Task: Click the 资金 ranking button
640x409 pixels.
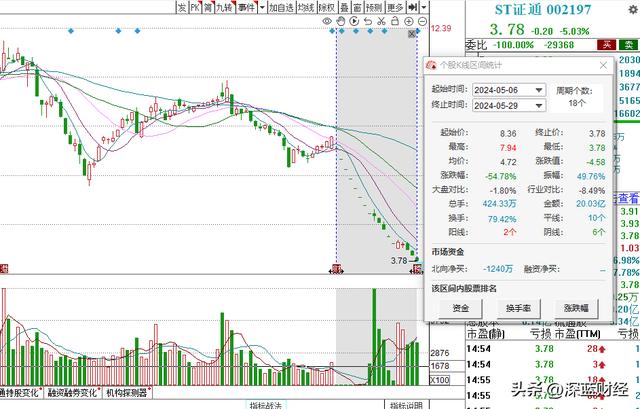Action: (460, 308)
